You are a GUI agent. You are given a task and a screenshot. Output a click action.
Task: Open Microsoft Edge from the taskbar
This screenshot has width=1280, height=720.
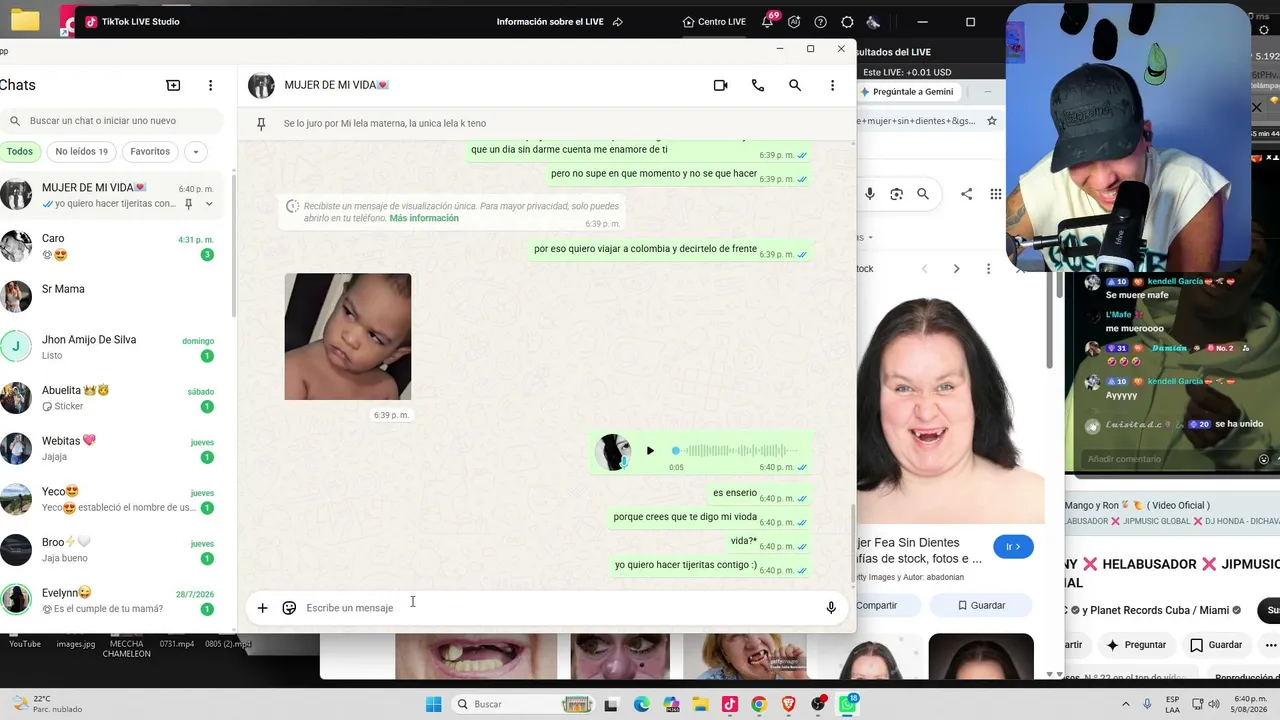(x=641, y=704)
